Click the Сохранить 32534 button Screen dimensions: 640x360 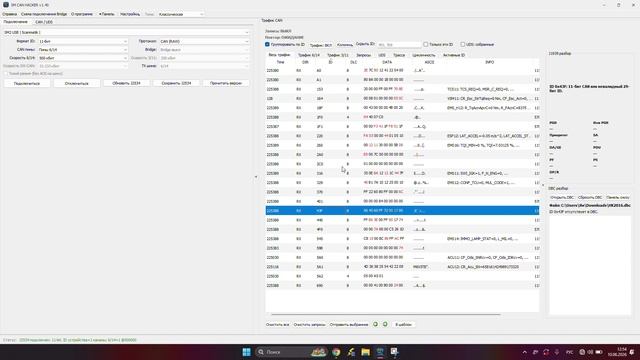pyautogui.click(x=176, y=83)
